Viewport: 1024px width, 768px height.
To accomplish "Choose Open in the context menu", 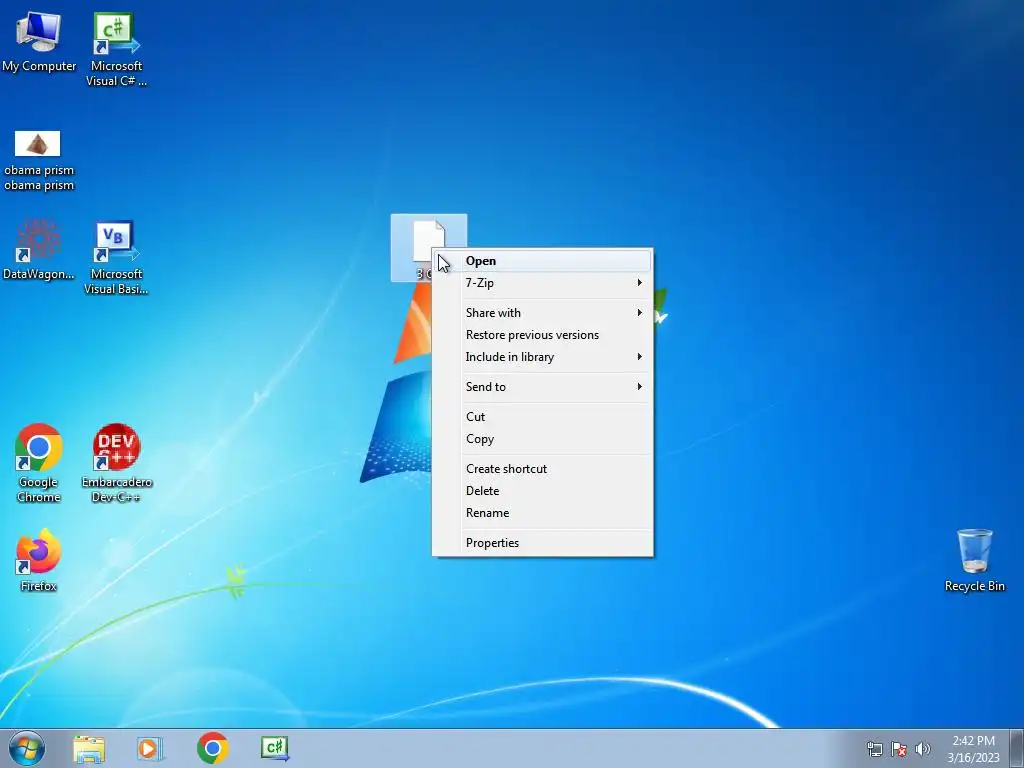I will coord(543,261).
